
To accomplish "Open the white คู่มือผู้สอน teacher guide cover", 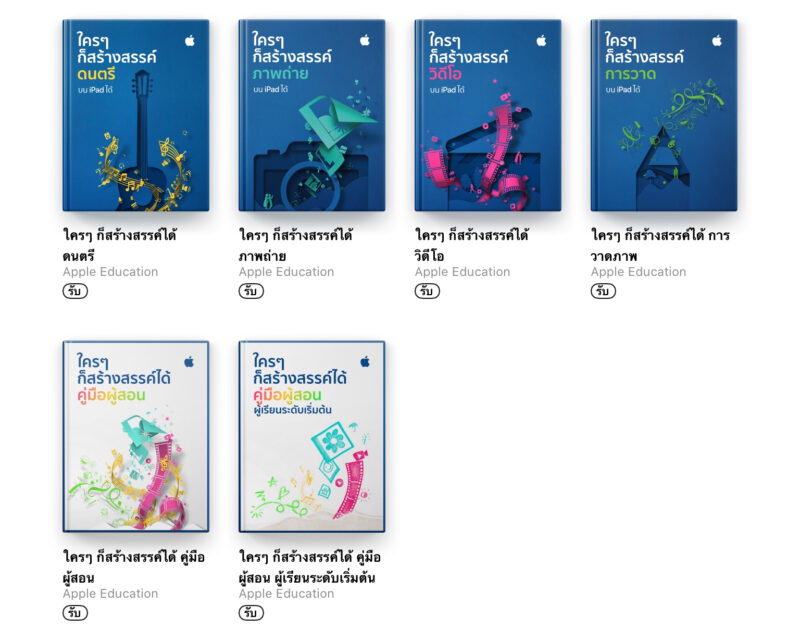I will [x=136, y=437].
